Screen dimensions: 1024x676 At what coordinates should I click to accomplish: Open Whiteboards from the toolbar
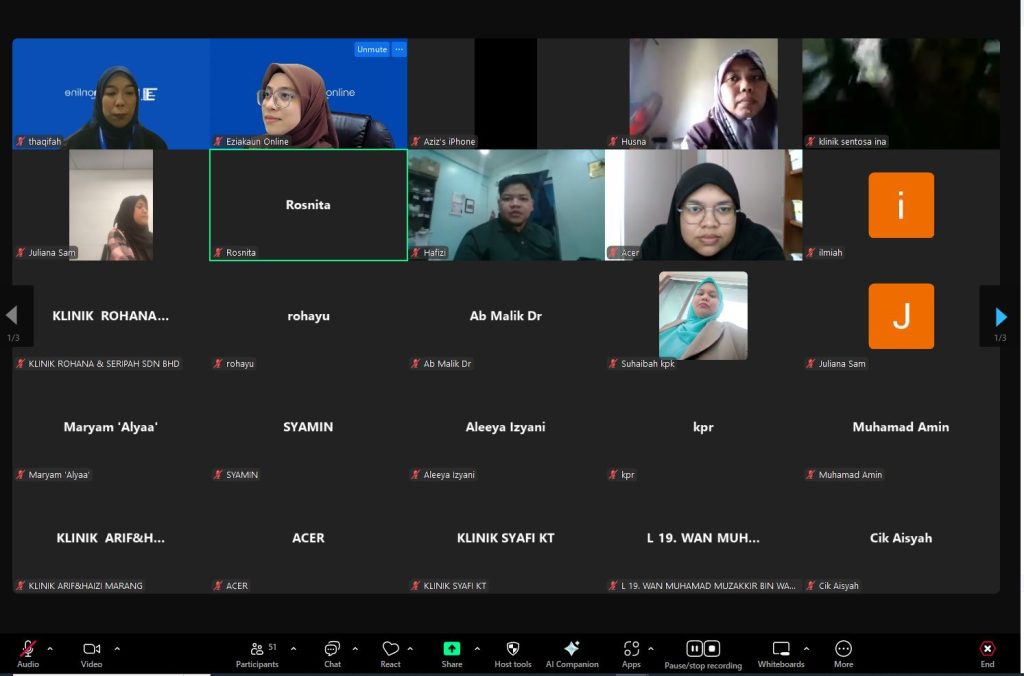781,649
